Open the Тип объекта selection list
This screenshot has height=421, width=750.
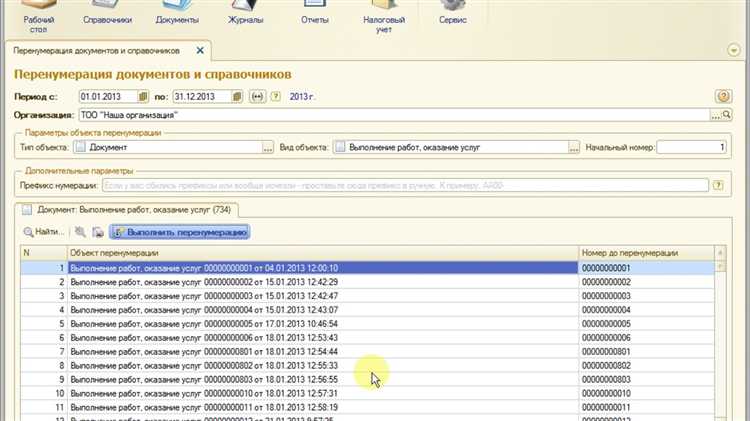point(267,148)
